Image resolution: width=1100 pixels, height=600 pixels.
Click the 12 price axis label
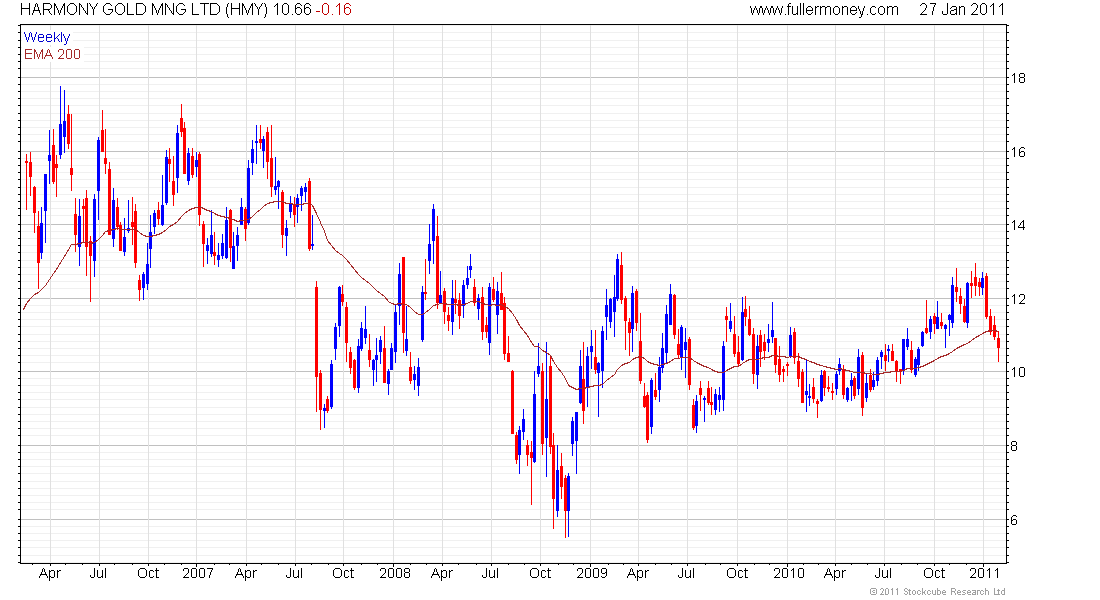[x=1018, y=300]
